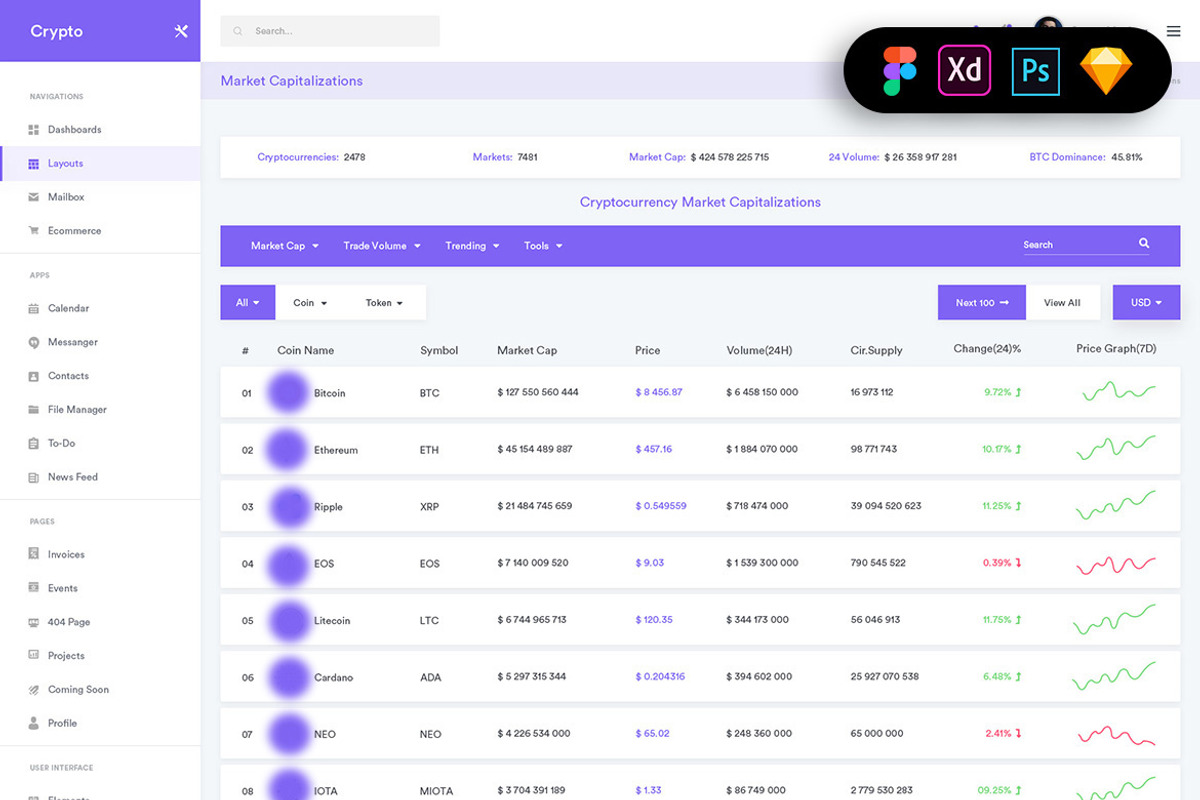Click the BTC Dominance value 45.81%
The width and height of the screenshot is (1200, 800).
[1127, 158]
